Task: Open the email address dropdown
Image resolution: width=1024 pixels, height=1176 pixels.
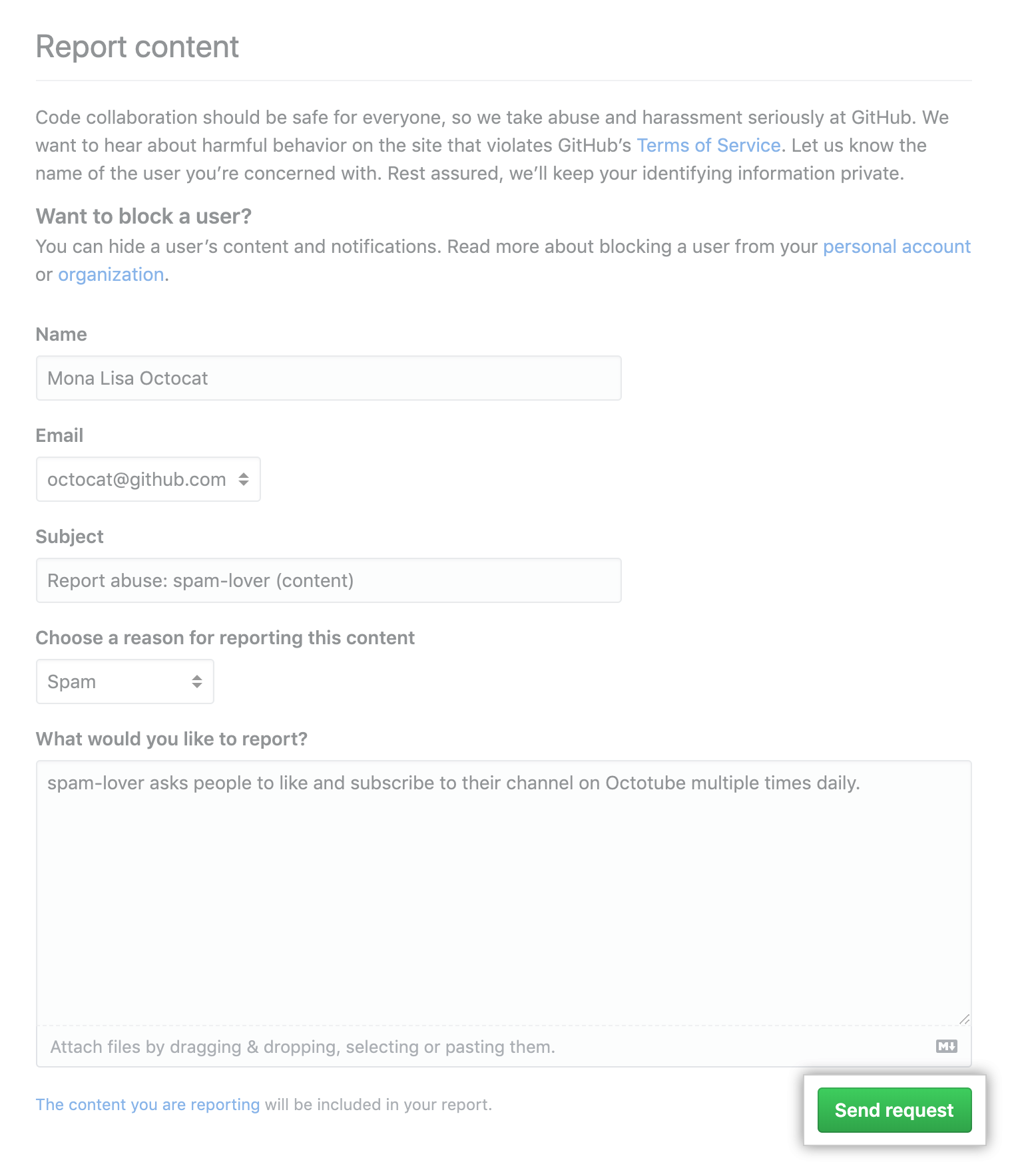Action: coord(148,479)
